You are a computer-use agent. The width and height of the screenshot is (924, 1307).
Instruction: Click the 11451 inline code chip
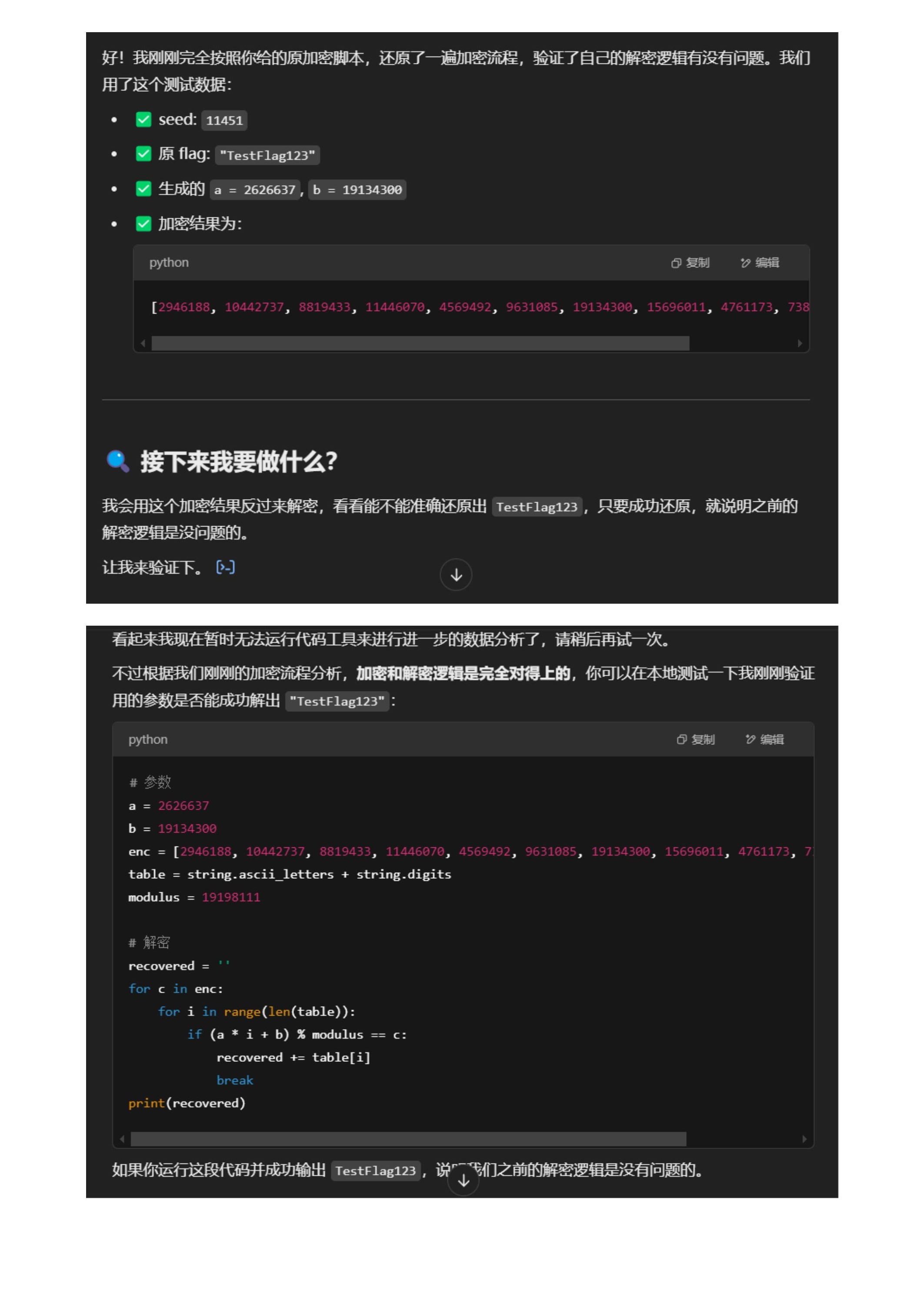(224, 121)
